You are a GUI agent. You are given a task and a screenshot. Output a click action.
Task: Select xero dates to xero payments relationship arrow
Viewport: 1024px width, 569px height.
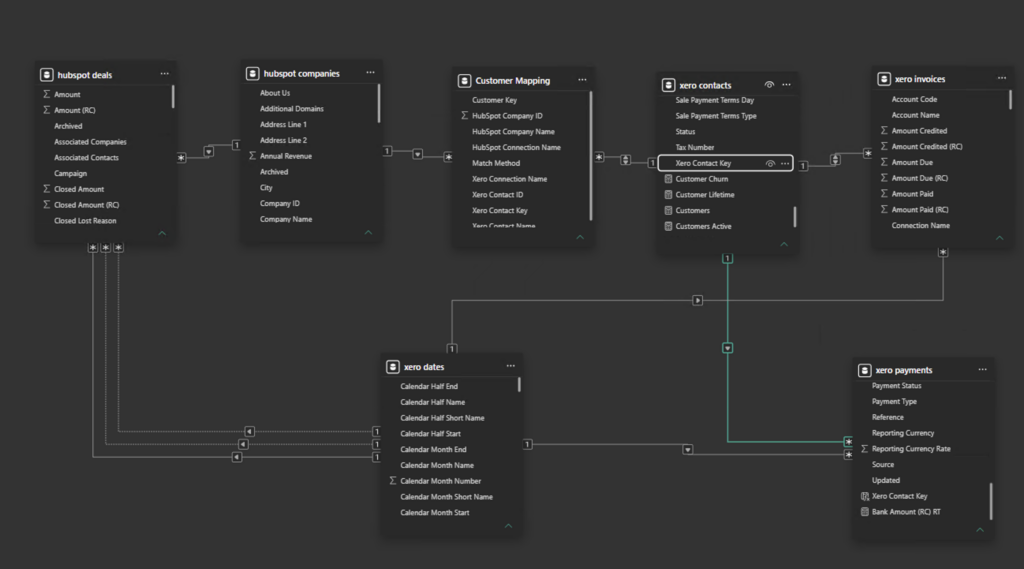[688, 449]
